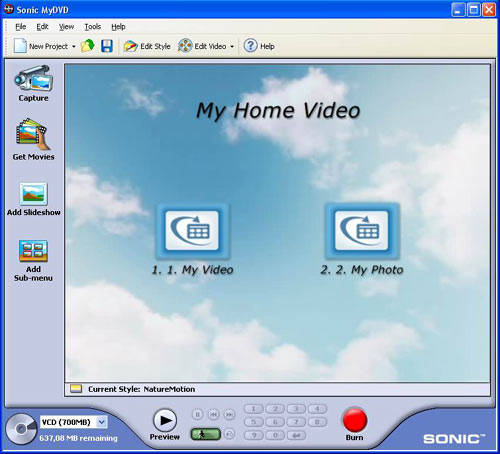The image size is (500, 454).
Task: Click the next chapter button
Action: [229, 414]
